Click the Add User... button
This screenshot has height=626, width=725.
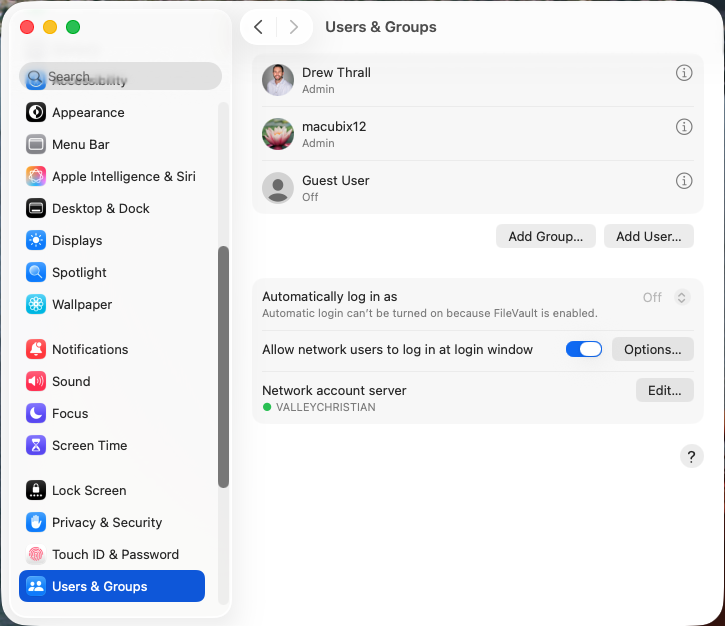click(648, 236)
